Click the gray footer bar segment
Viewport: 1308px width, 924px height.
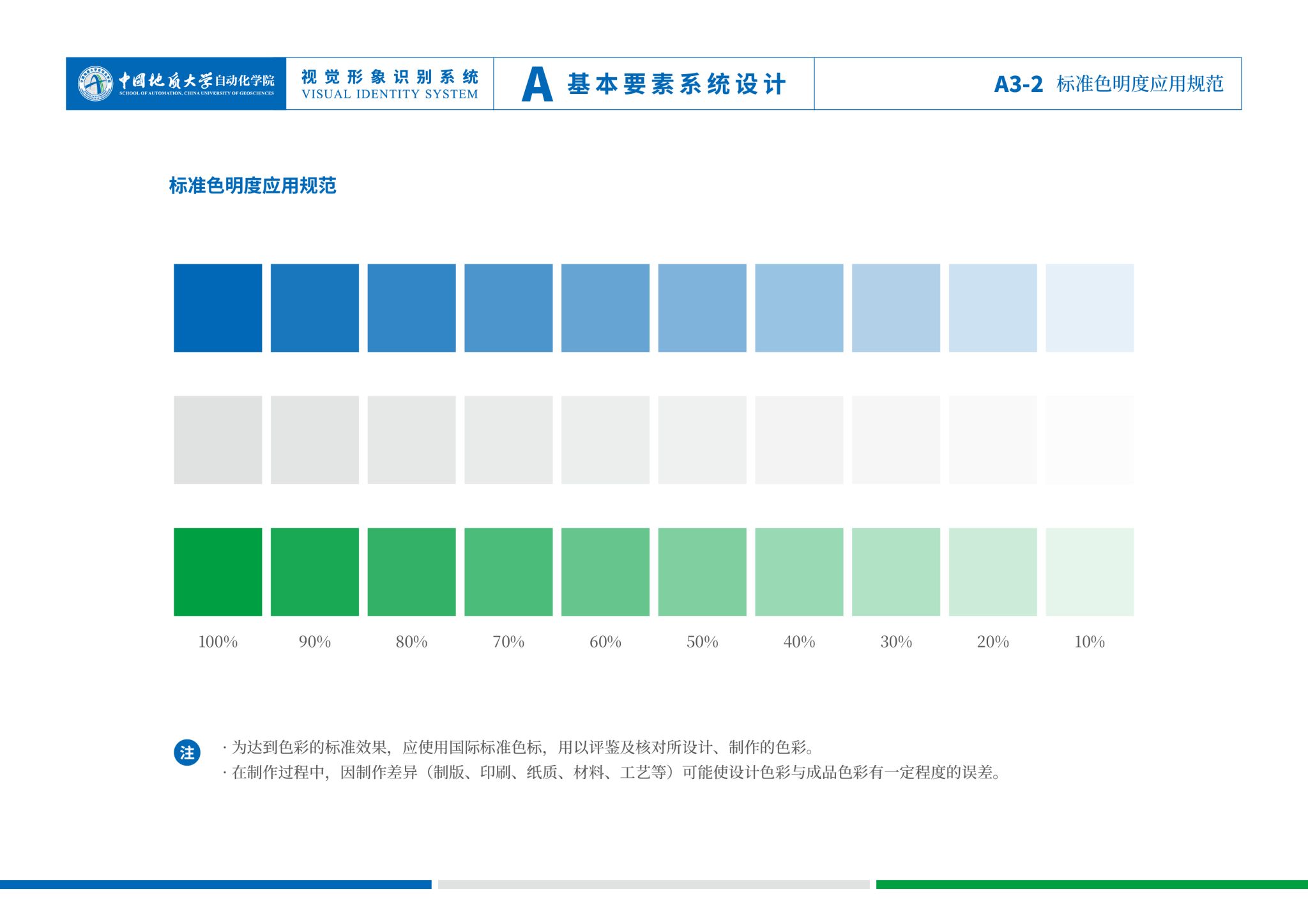653,884
